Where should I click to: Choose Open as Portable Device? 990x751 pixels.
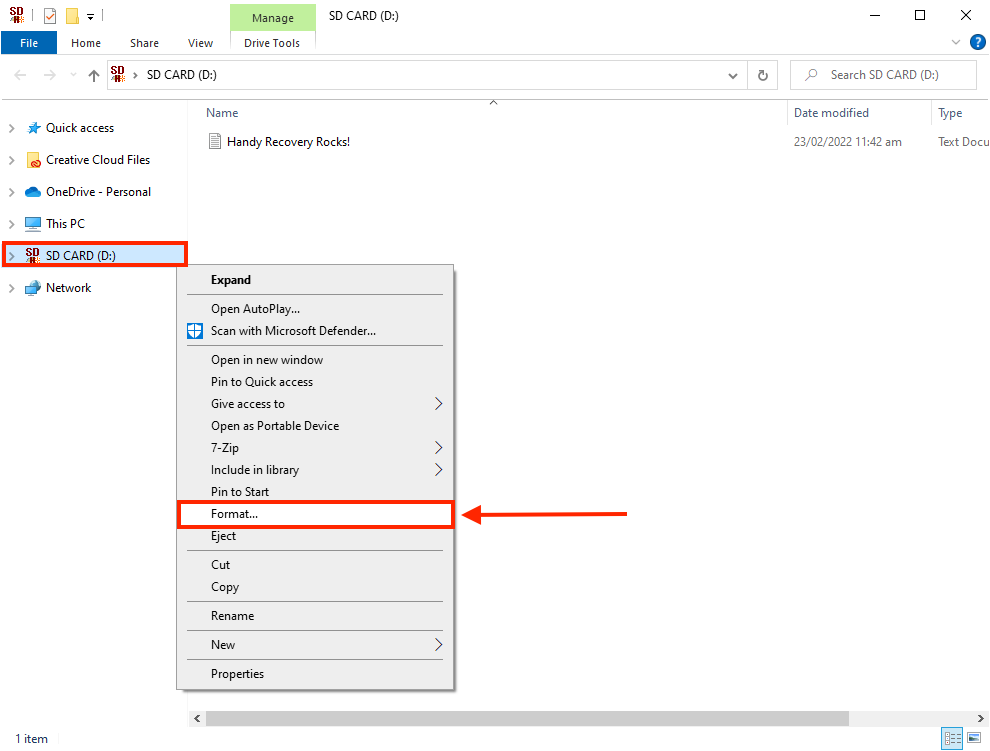(315, 426)
